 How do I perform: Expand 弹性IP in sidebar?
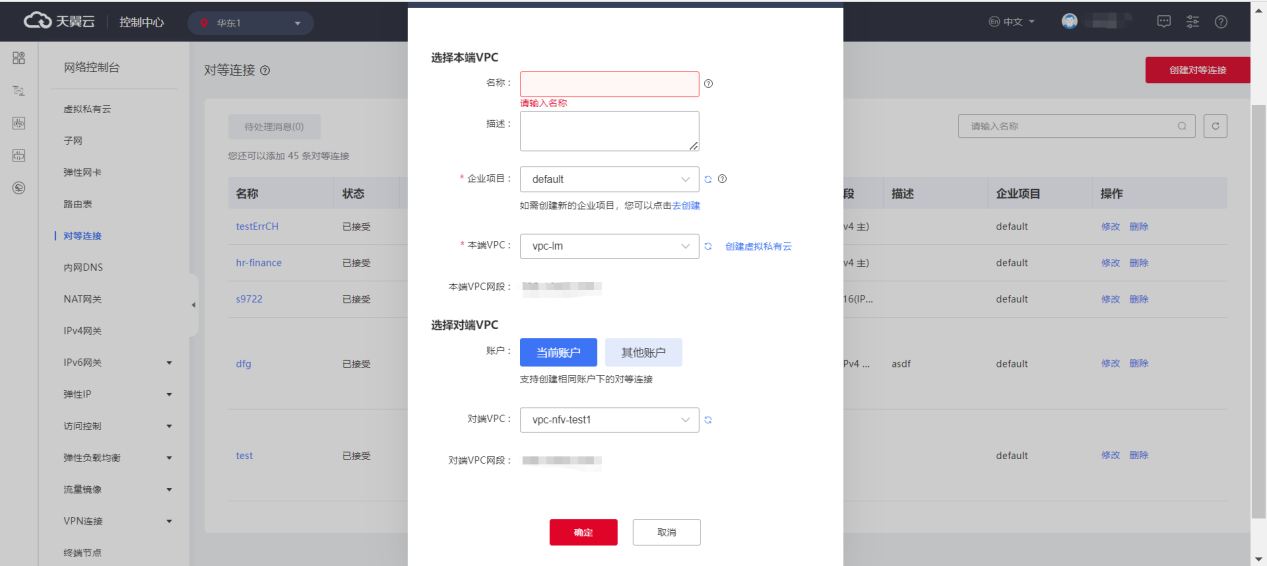click(x=169, y=394)
